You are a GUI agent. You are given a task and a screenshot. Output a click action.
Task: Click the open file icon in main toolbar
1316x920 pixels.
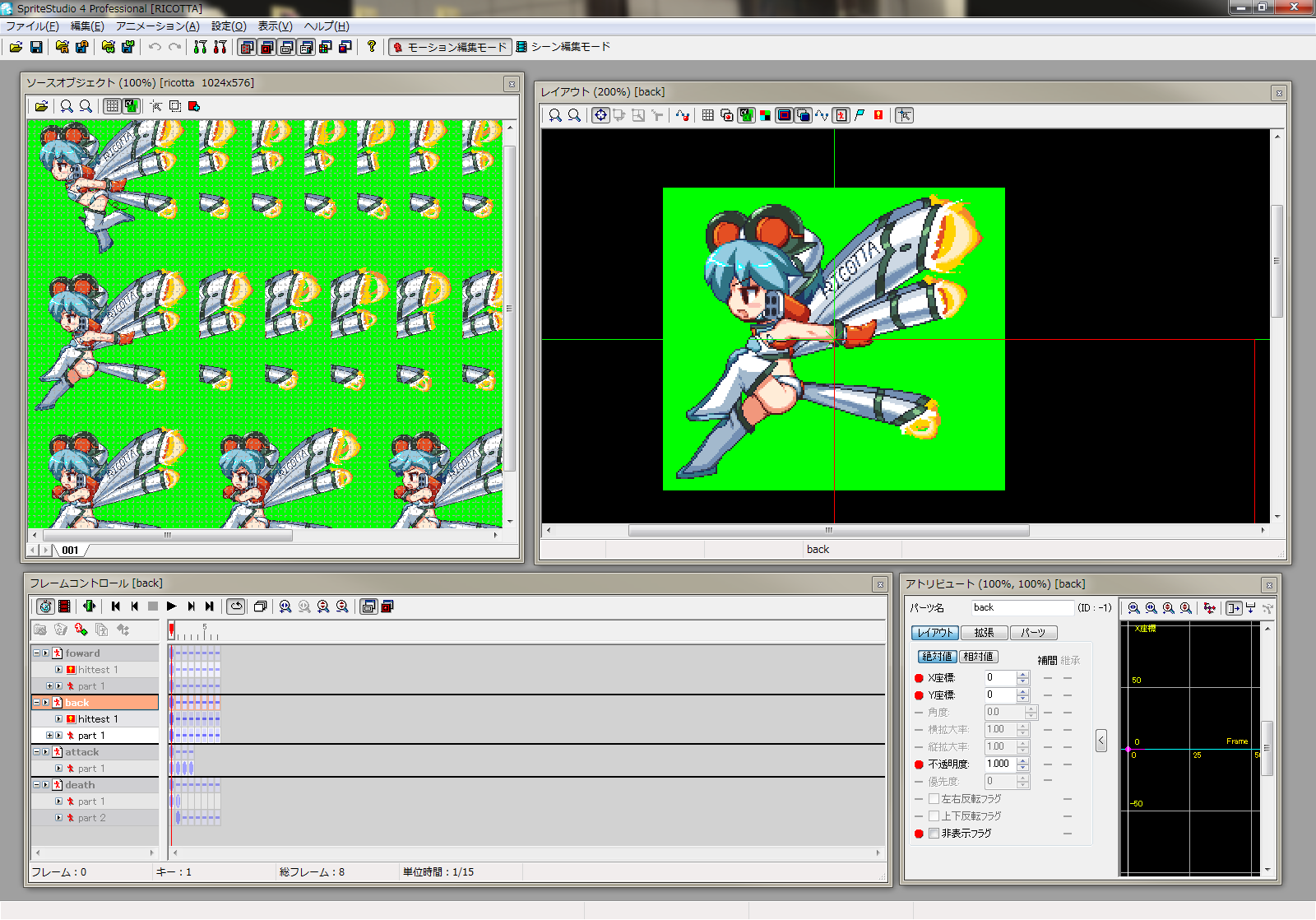click(16, 47)
